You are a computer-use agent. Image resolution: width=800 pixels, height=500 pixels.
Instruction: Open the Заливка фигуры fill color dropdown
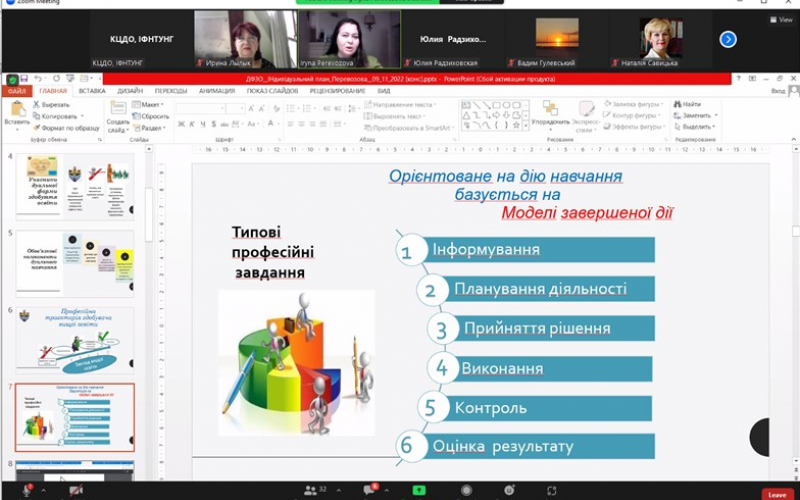(635, 104)
